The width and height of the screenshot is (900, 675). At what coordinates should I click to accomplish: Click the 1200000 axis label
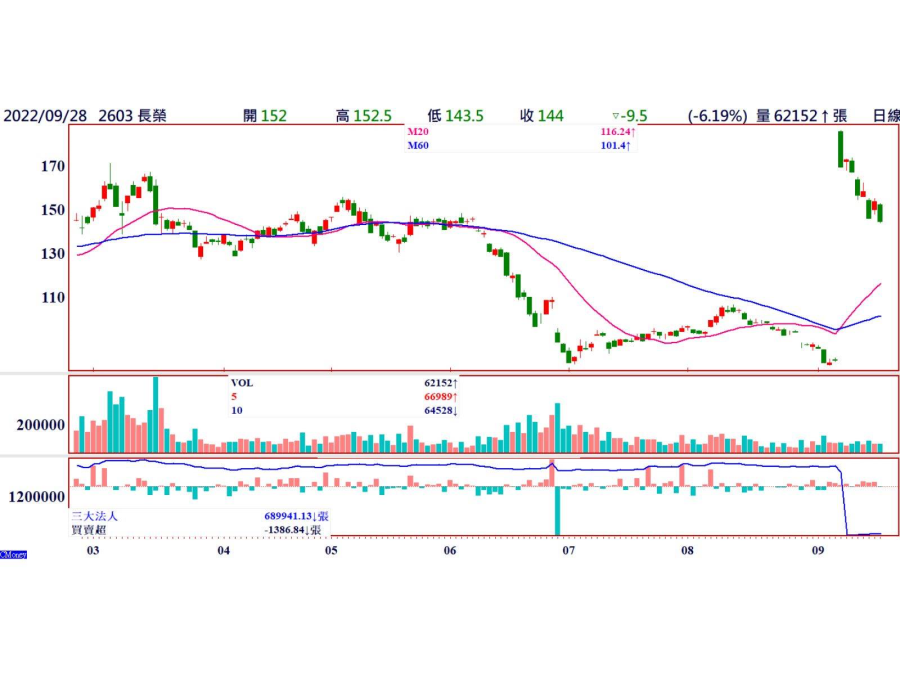click(x=37, y=497)
